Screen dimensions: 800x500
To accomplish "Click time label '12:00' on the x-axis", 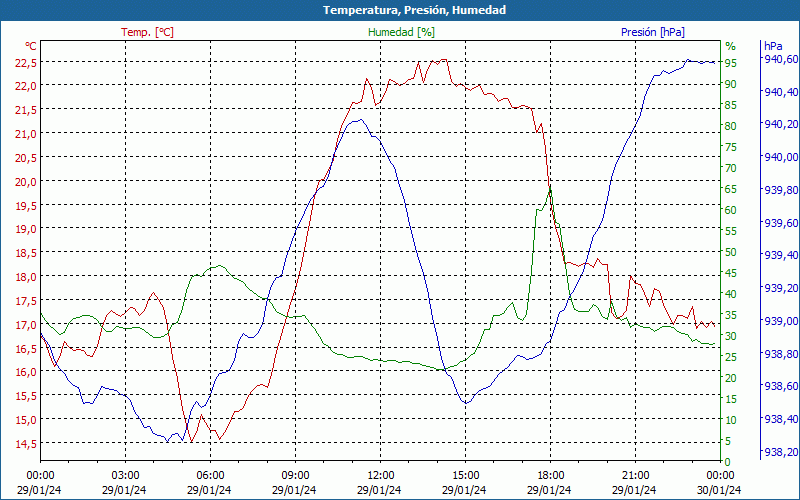I will [381, 476].
